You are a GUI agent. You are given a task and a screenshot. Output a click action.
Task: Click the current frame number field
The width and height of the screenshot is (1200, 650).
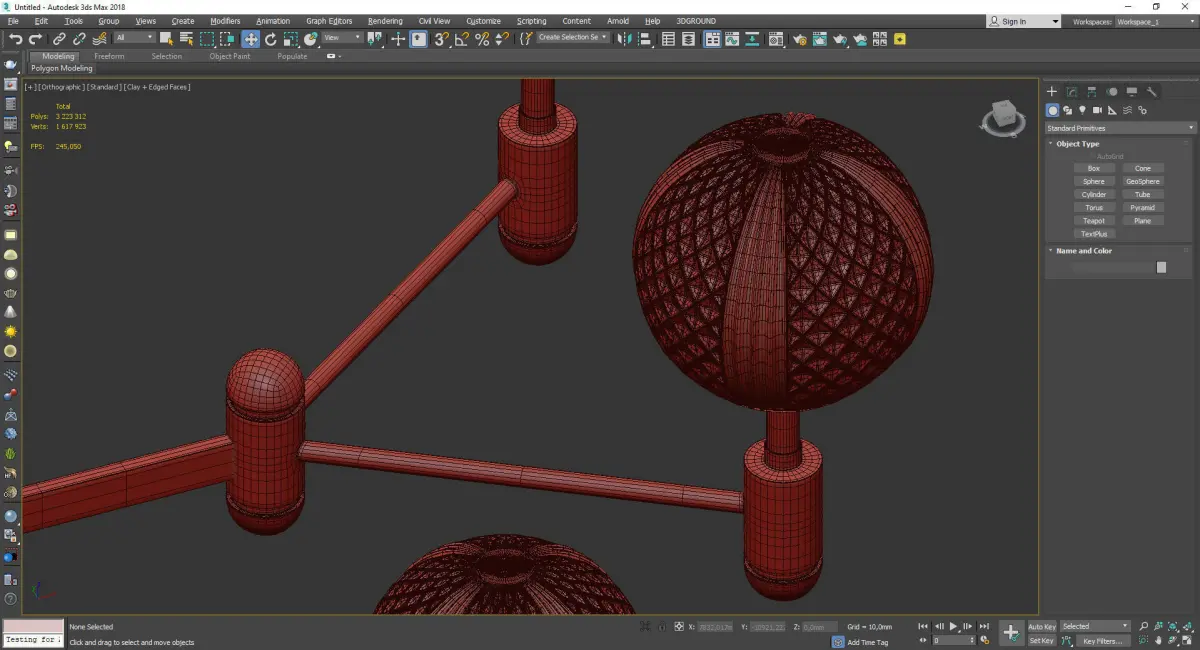tap(953, 641)
